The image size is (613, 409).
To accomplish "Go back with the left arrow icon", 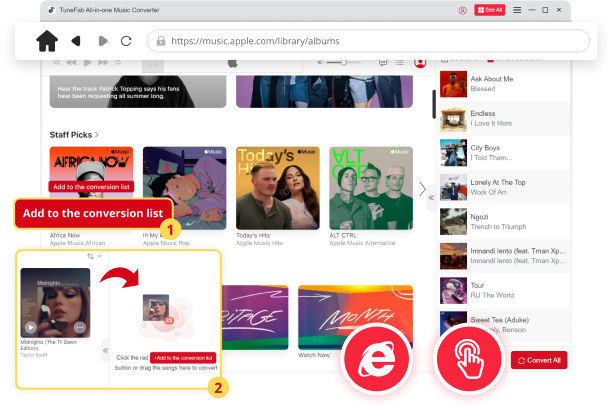I will (x=76, y=41).
